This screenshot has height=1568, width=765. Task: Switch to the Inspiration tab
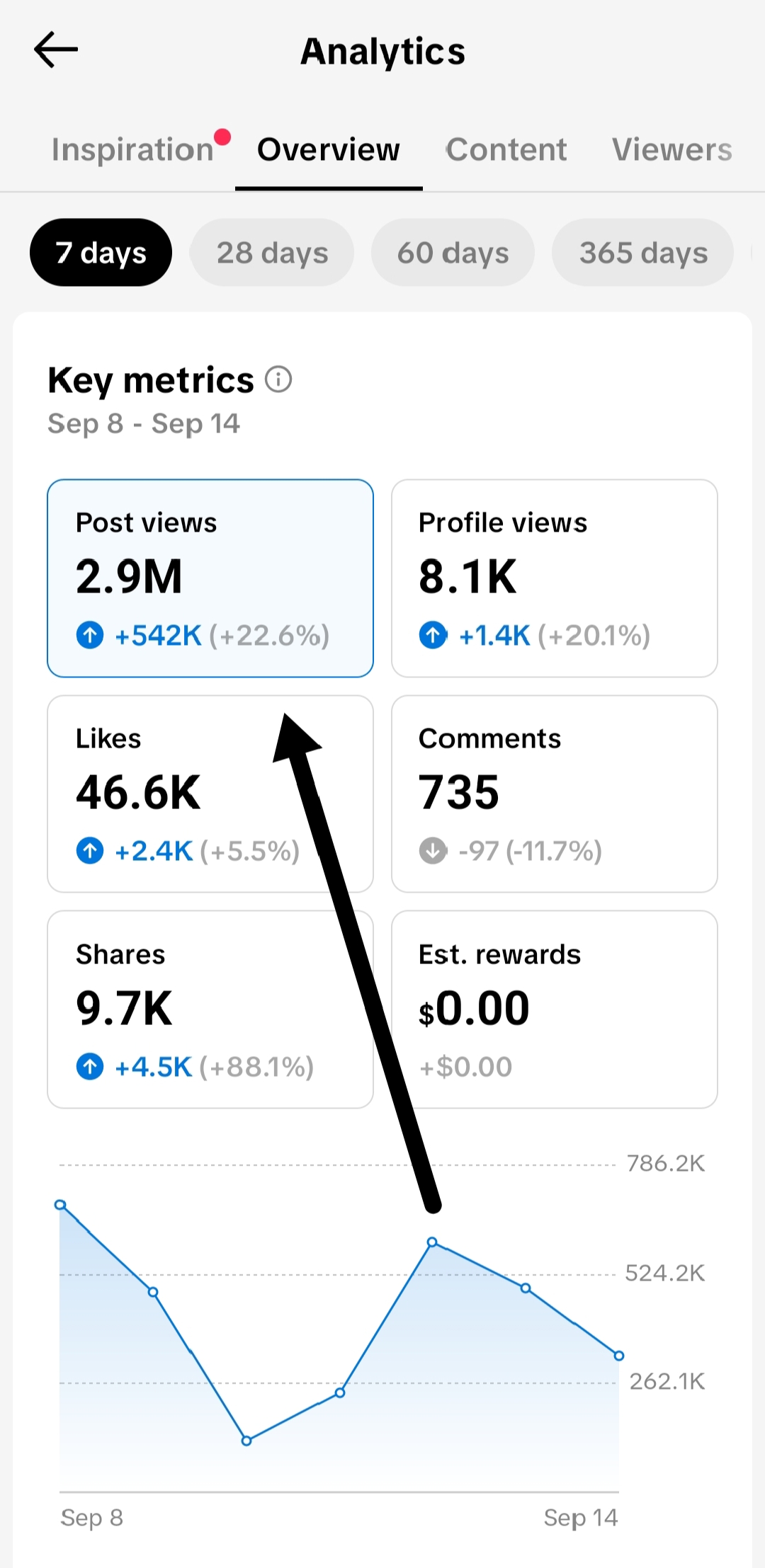click(132, 149)
